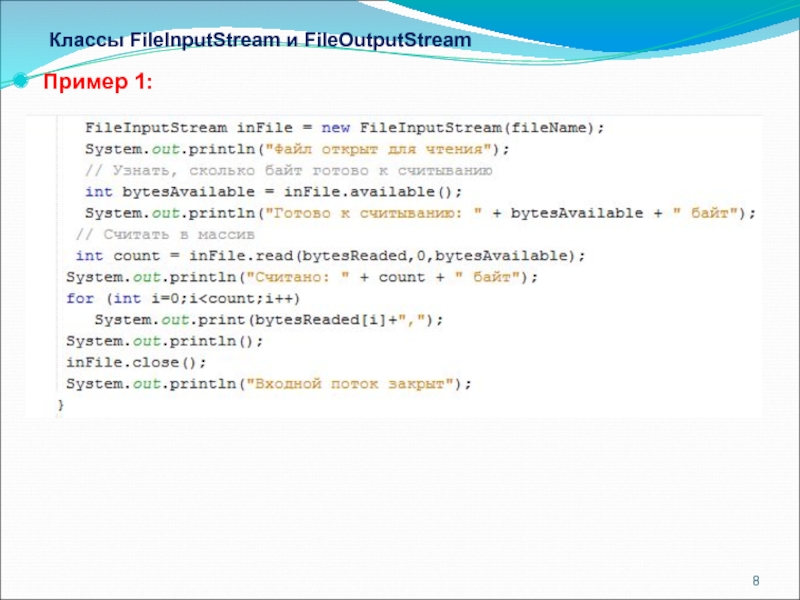Click the loop line 'for (int i=0;i<count;i++)'
800x600 pixels.
[183, 298]
